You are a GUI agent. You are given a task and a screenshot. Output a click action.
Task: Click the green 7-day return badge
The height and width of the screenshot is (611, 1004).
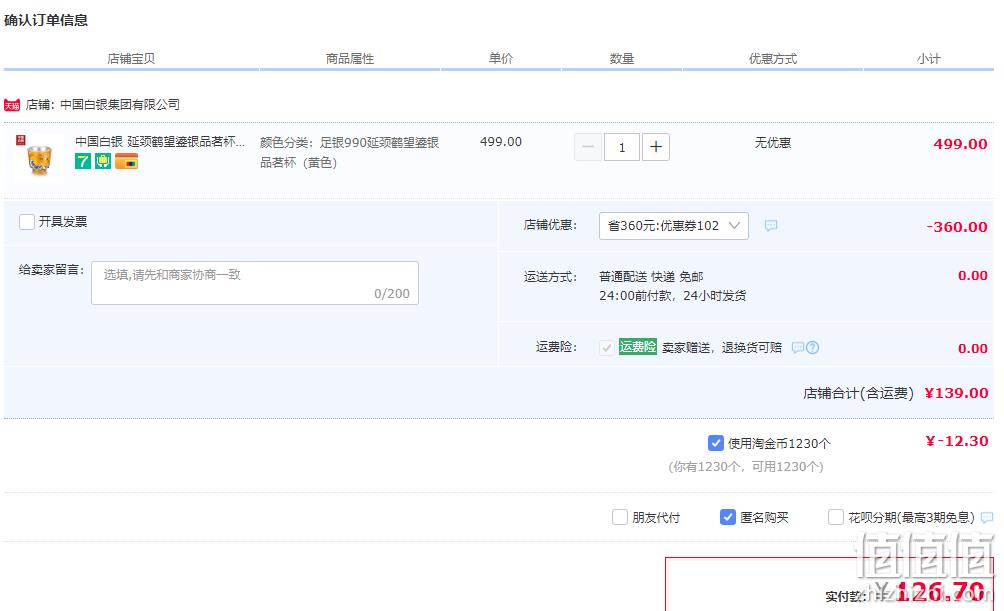tap(83, 161)
